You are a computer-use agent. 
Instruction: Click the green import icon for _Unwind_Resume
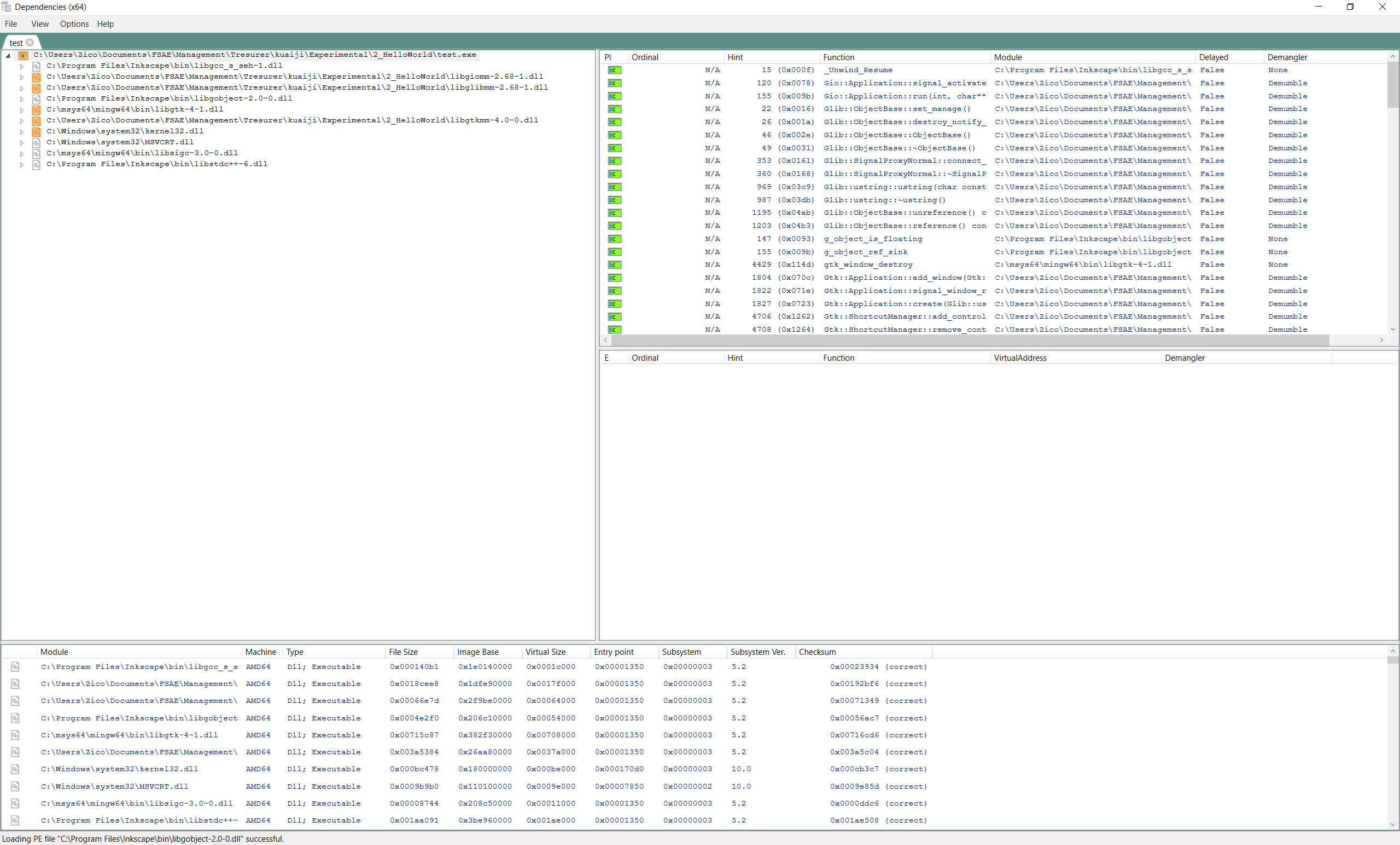[x=614, y=70]
